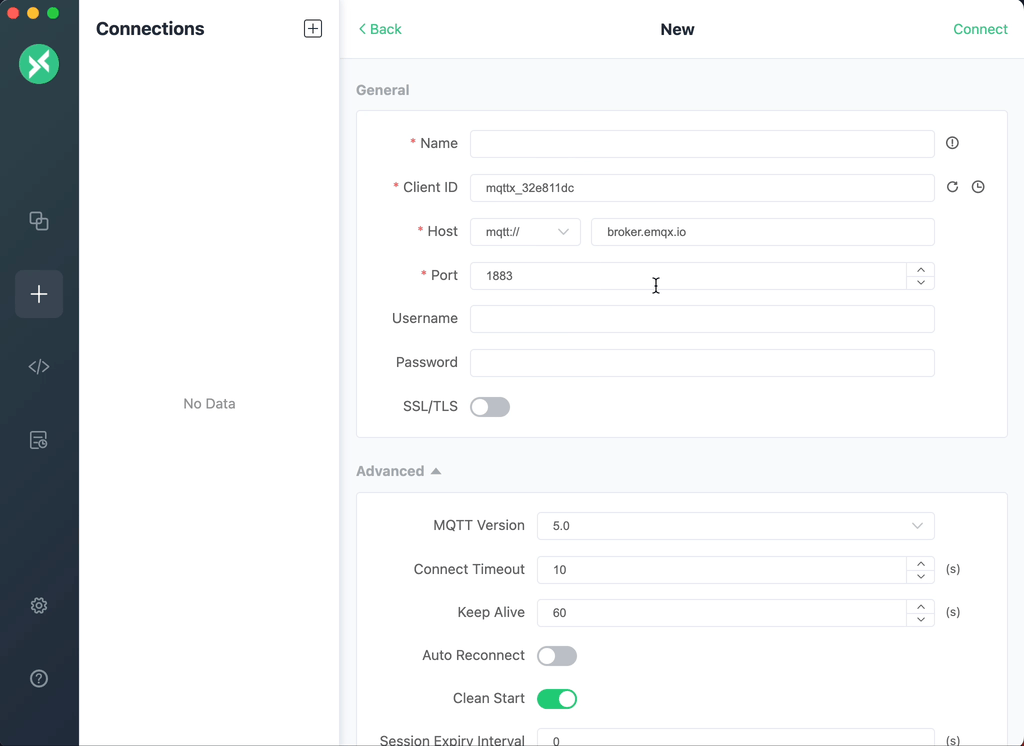
Task: Focus the Password input field
Action: click(702, 363)
